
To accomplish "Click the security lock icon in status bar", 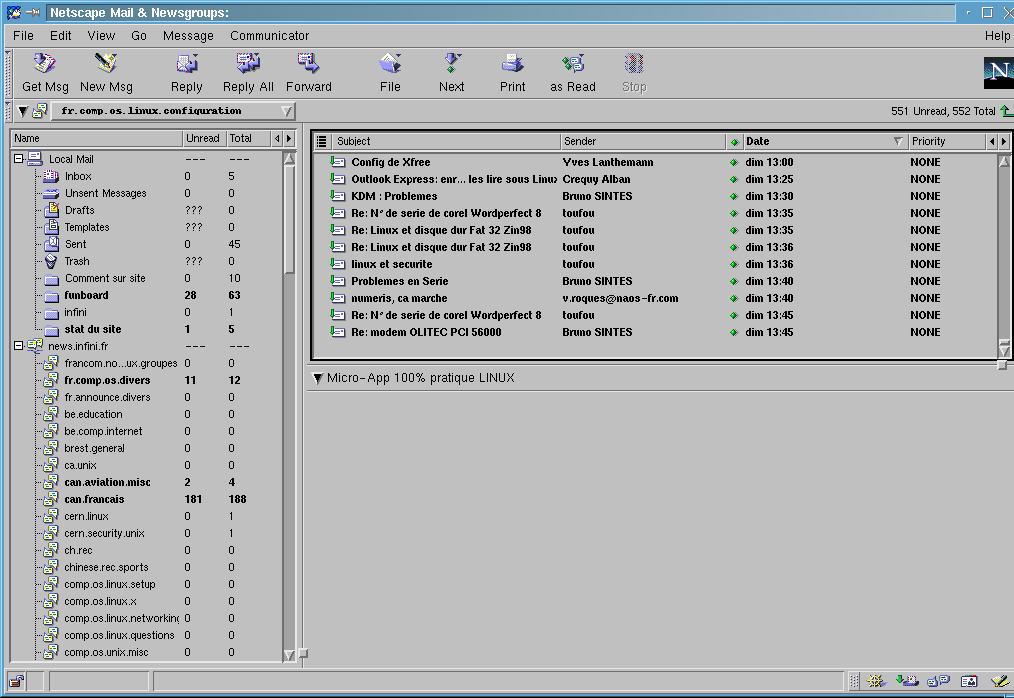I will pos(17,681).
